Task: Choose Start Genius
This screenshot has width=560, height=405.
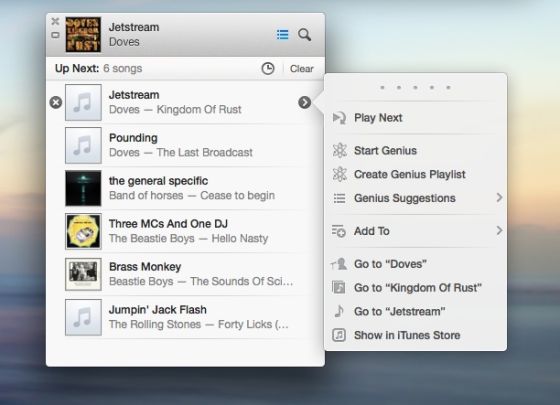Action: tap(385, 151)
